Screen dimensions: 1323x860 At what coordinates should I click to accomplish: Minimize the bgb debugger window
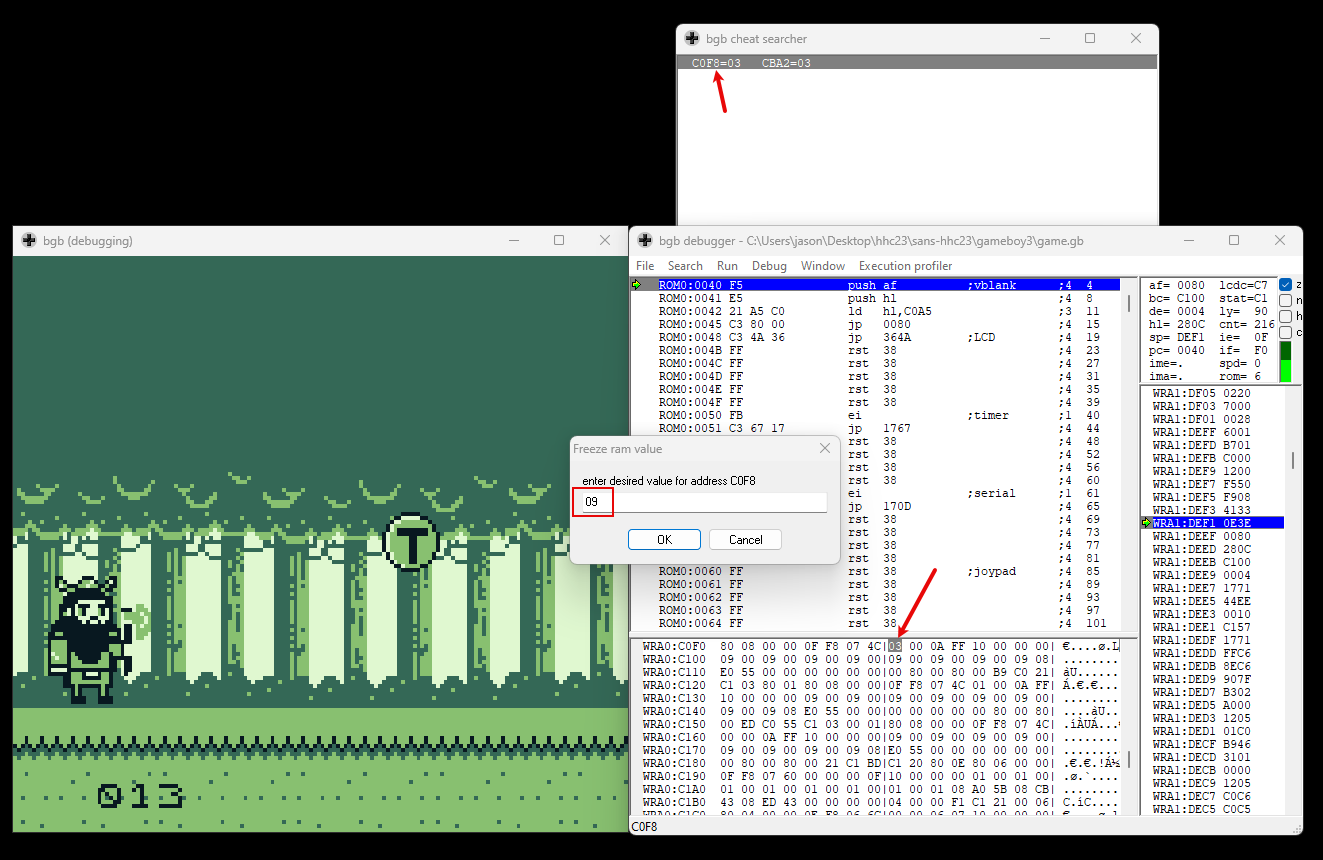tap(1188, 240)
